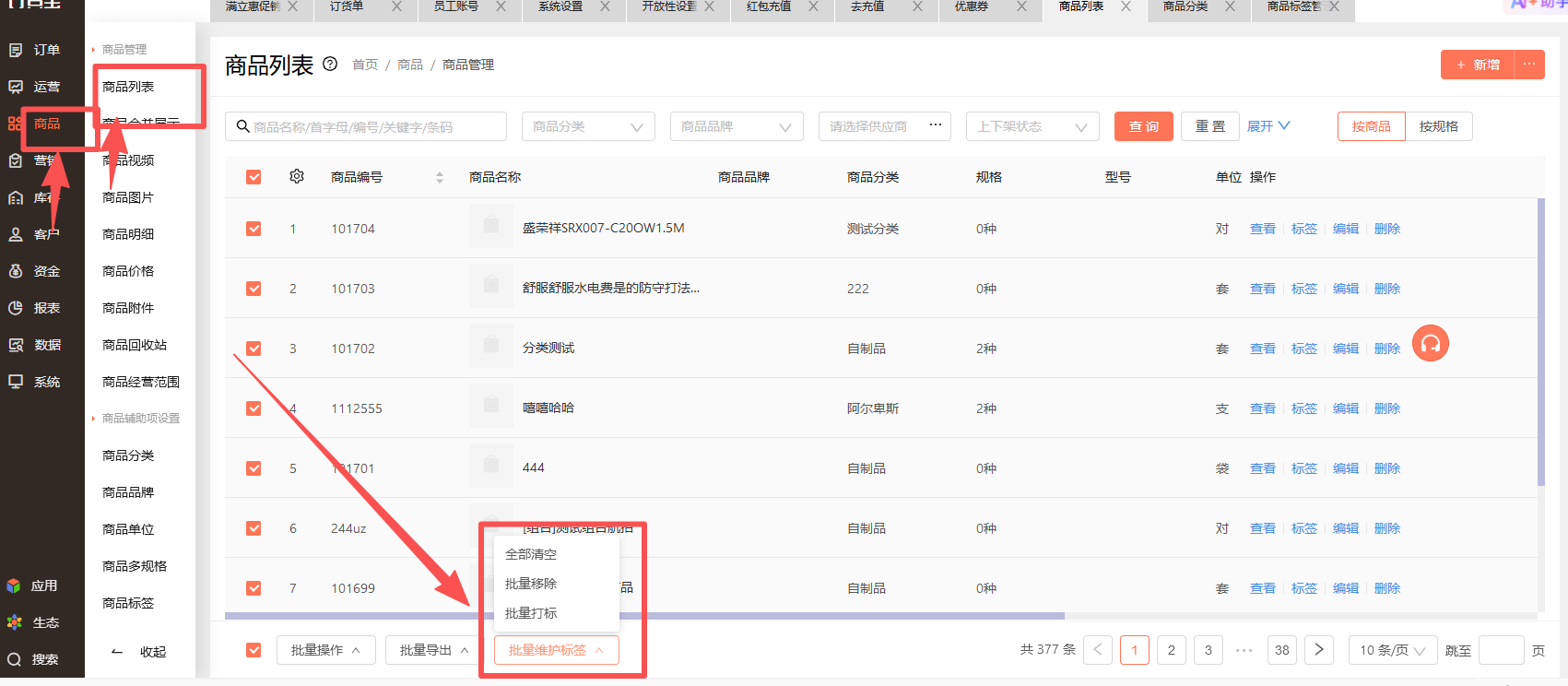
Task: Click the vertical table scrollbar
Action: 1541,341
